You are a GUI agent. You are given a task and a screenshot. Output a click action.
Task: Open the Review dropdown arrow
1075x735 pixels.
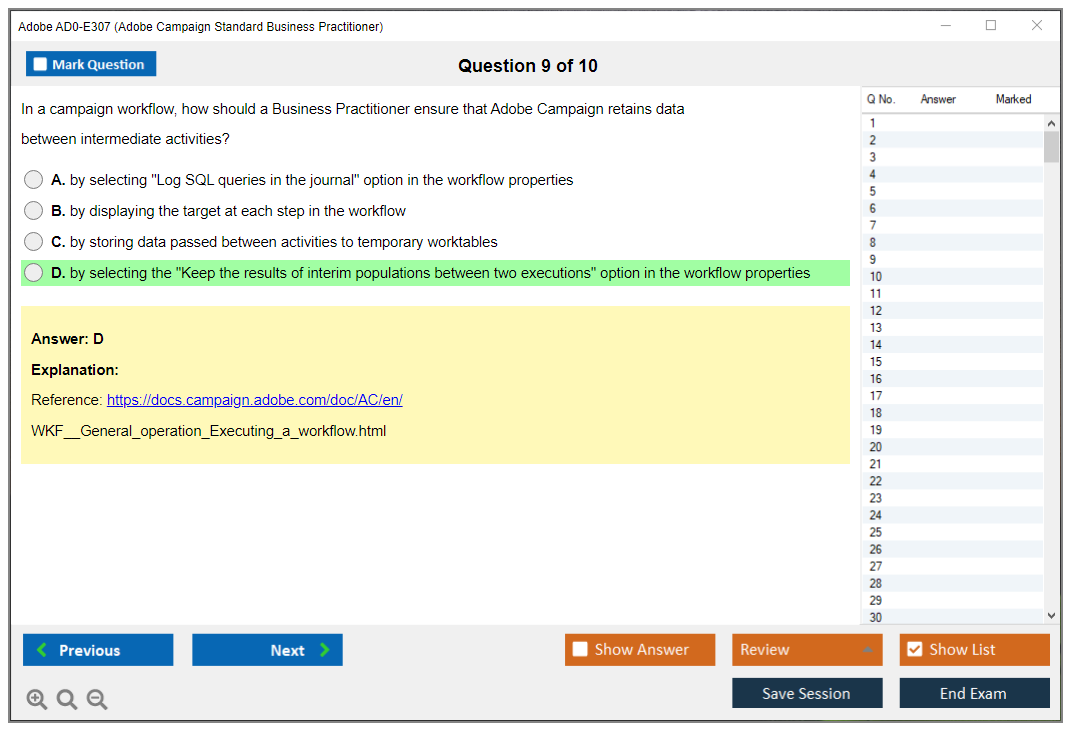(x=866, y=651)
